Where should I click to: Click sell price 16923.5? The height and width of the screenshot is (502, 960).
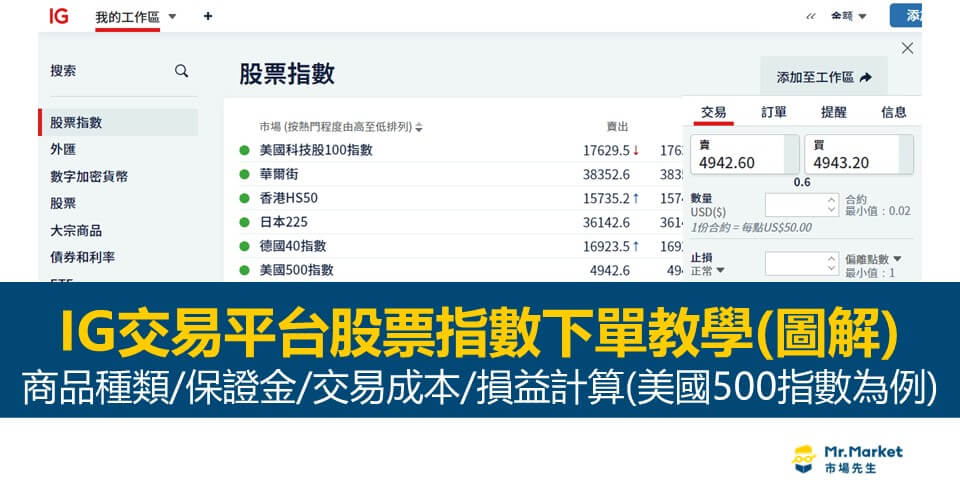606,246
